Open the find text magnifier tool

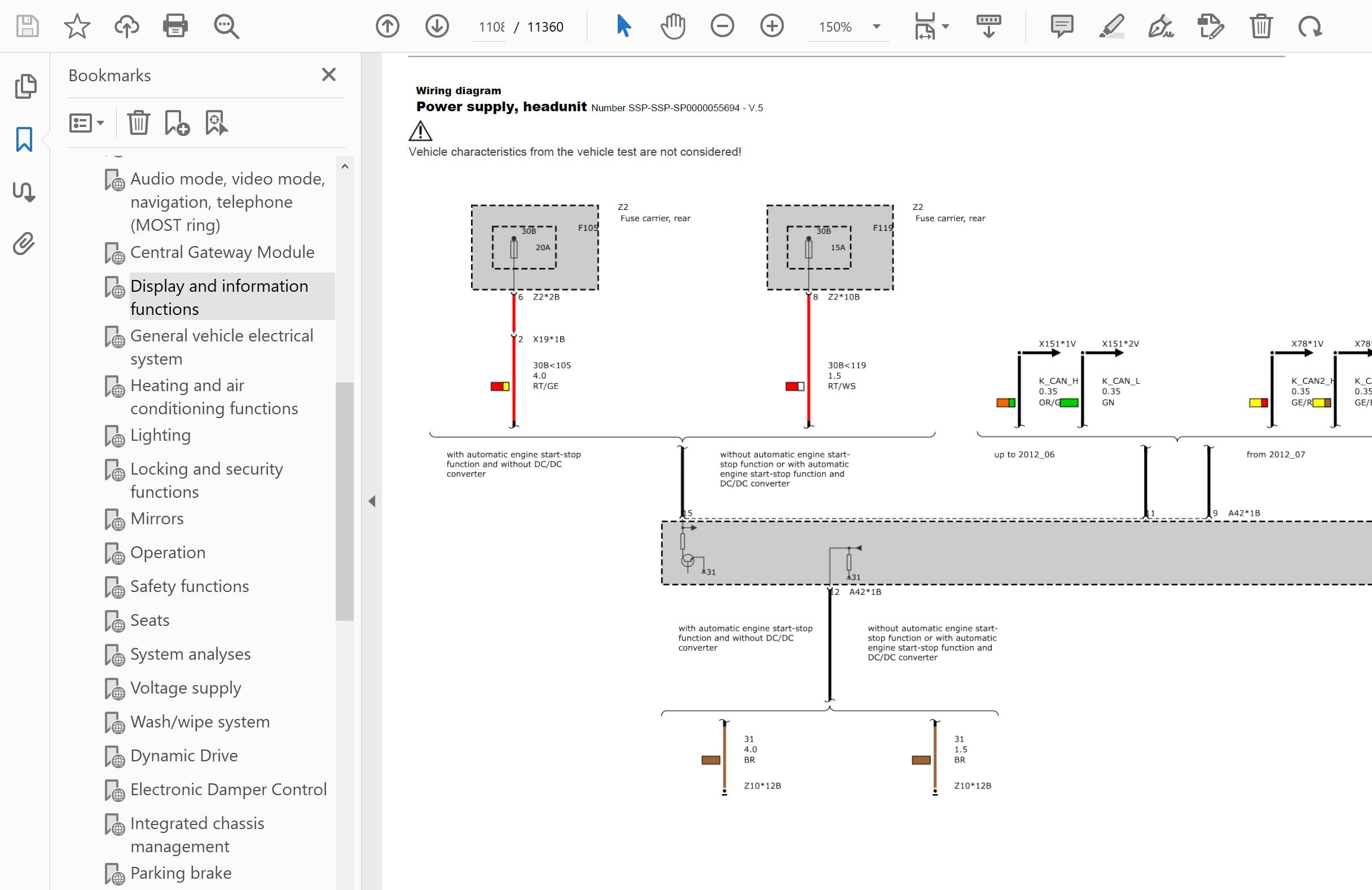[226, 27]
